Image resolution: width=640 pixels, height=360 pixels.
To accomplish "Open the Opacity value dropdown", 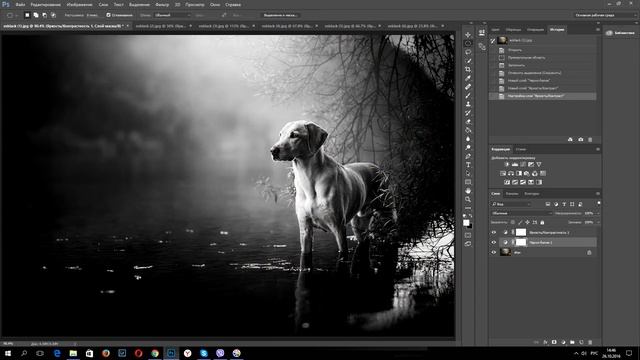I will tap(598, 213).
